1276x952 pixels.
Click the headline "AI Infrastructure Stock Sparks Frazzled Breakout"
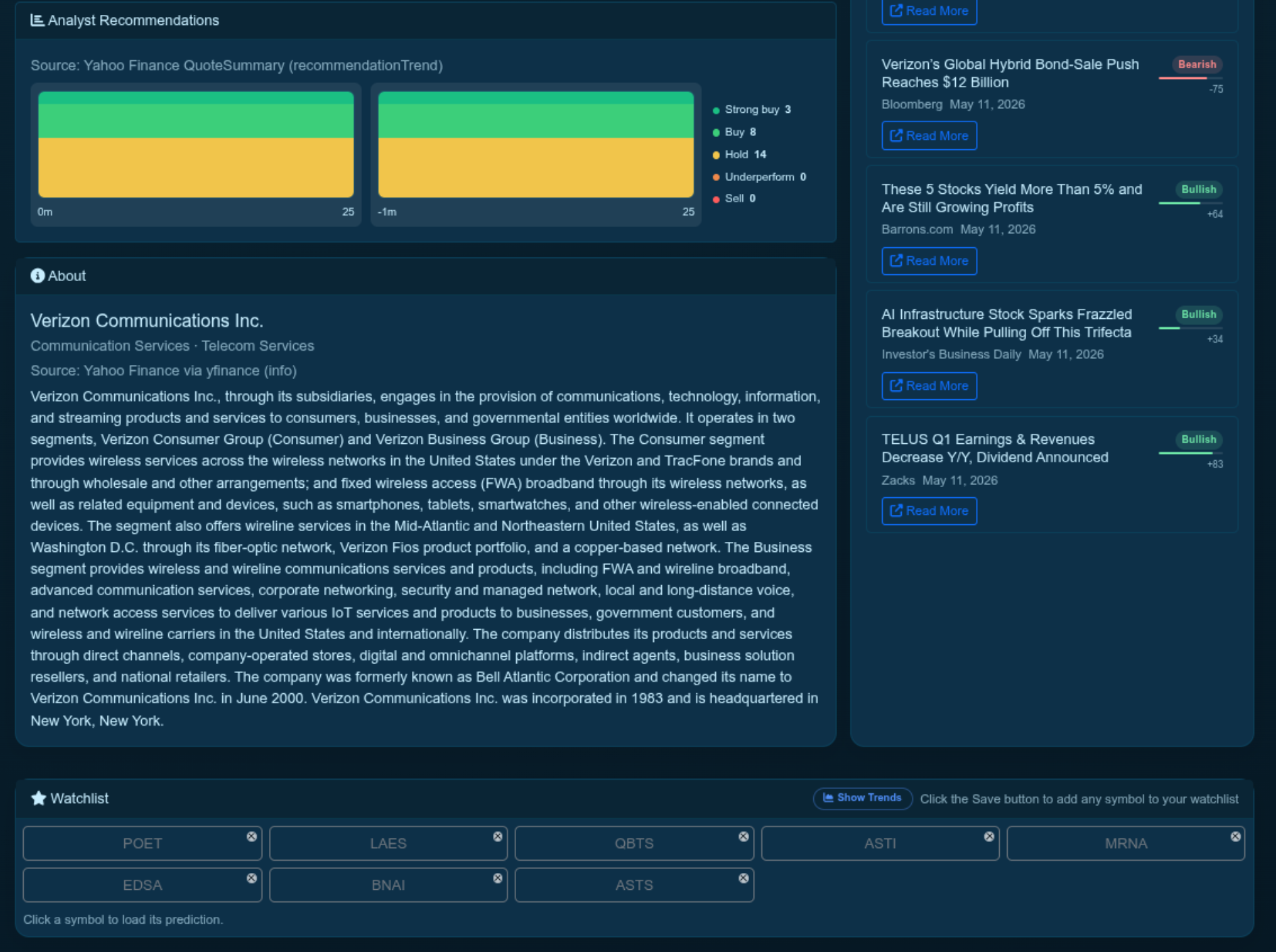coord(1006,323)
